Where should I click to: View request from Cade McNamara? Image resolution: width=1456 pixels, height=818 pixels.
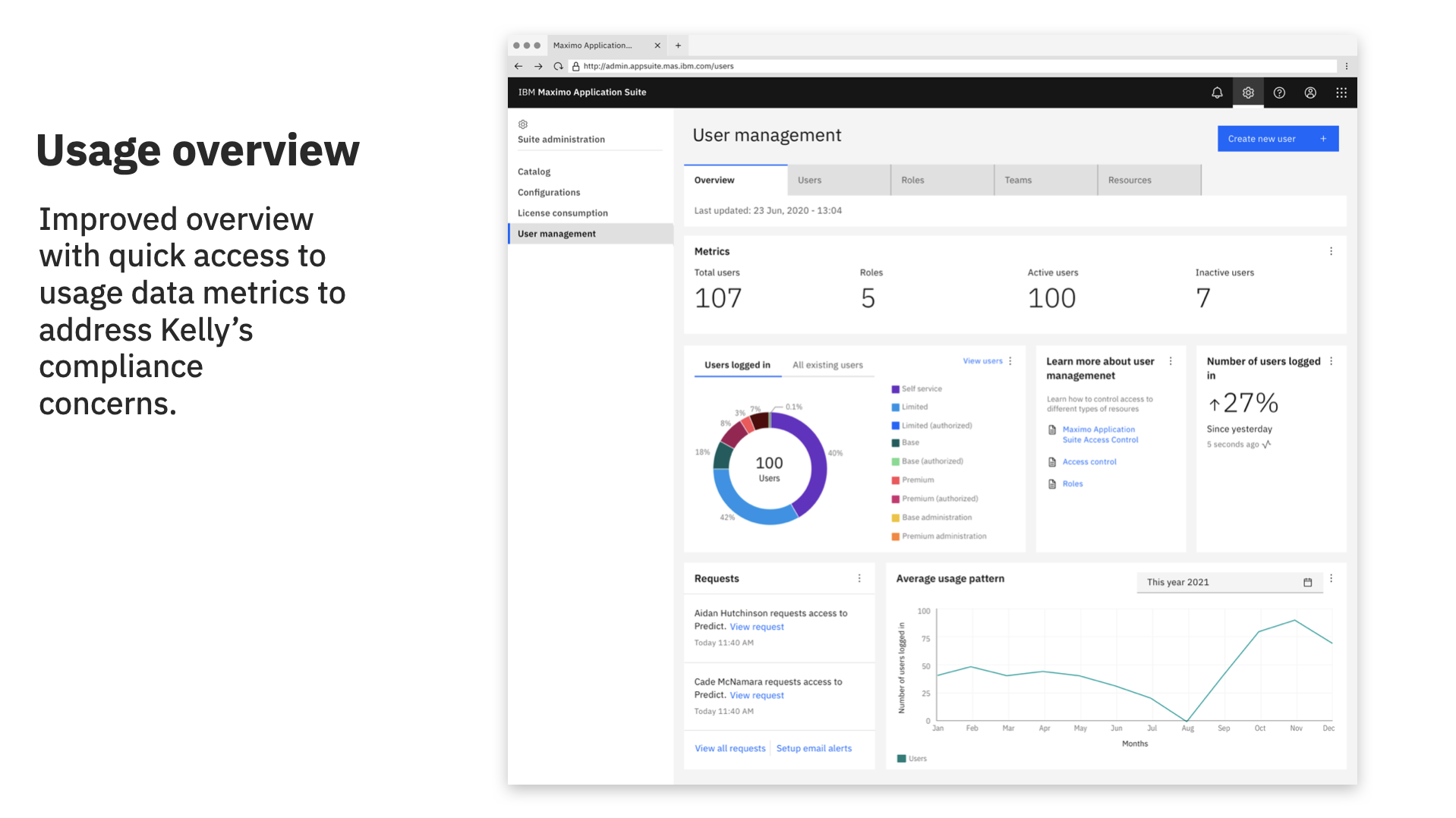[757, 695]
